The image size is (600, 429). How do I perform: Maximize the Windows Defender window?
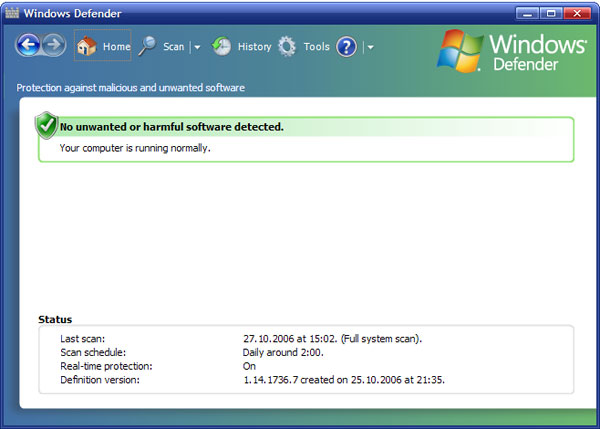[x=551, y=13]
